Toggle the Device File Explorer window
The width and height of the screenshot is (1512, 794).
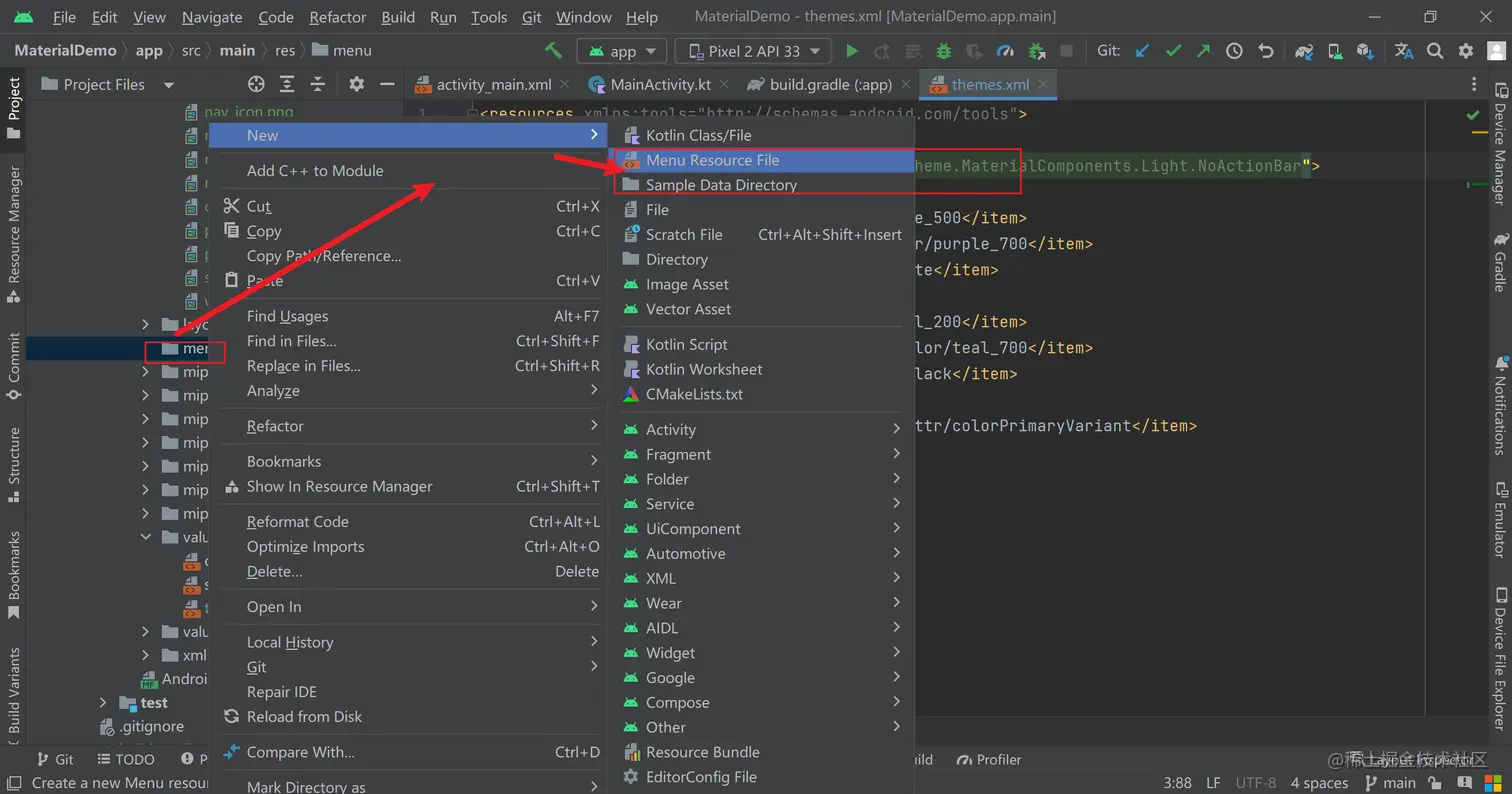coord(1500,657)
